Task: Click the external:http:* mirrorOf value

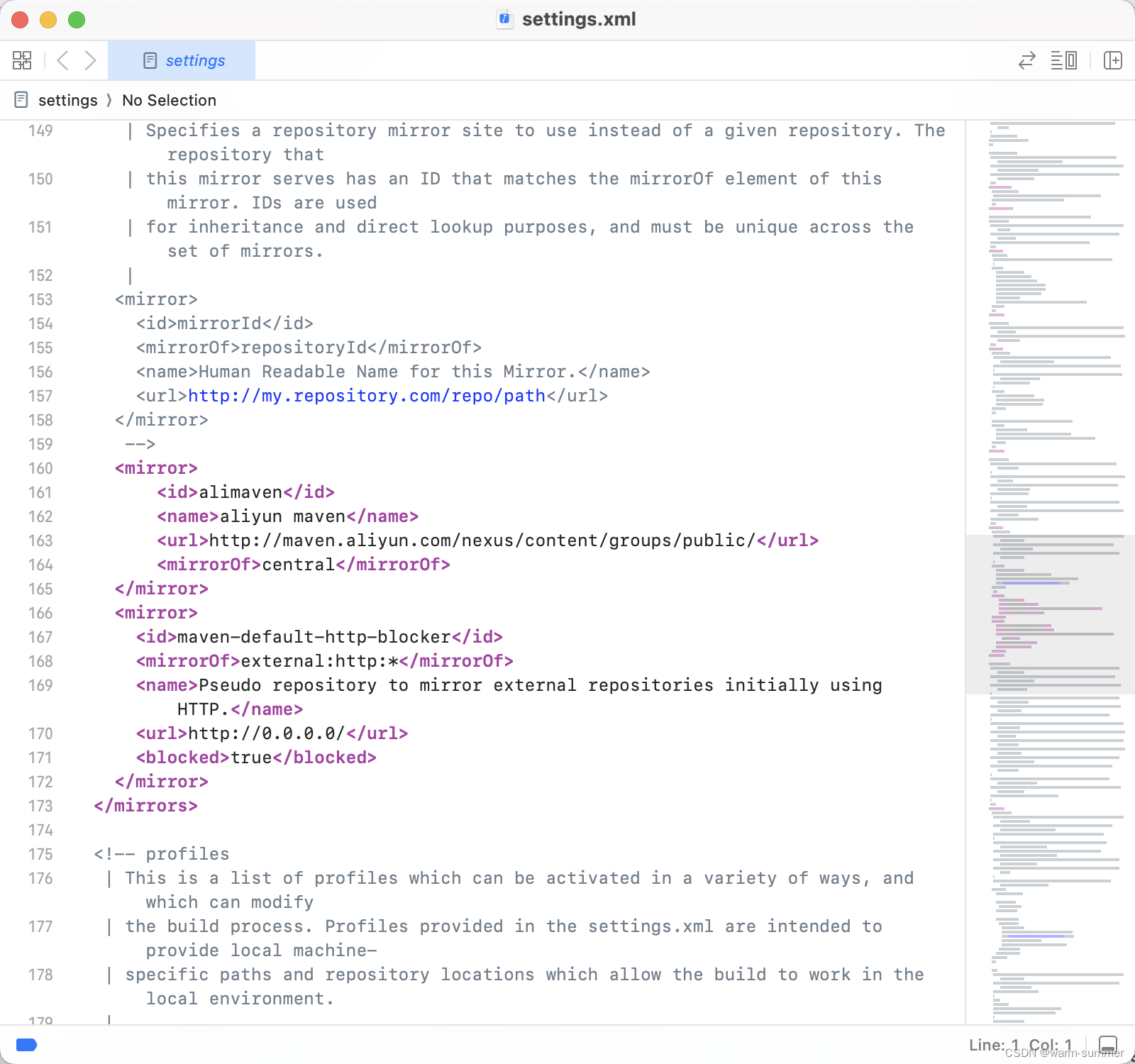Action: coord(319,661)
